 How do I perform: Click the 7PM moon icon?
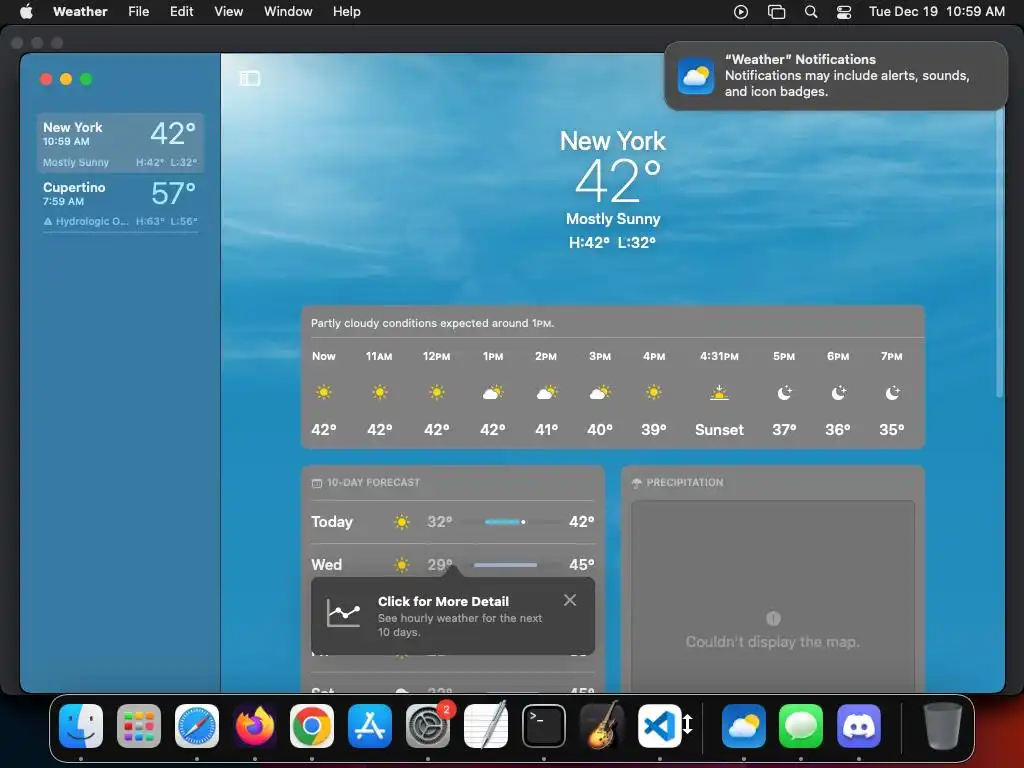892,392
